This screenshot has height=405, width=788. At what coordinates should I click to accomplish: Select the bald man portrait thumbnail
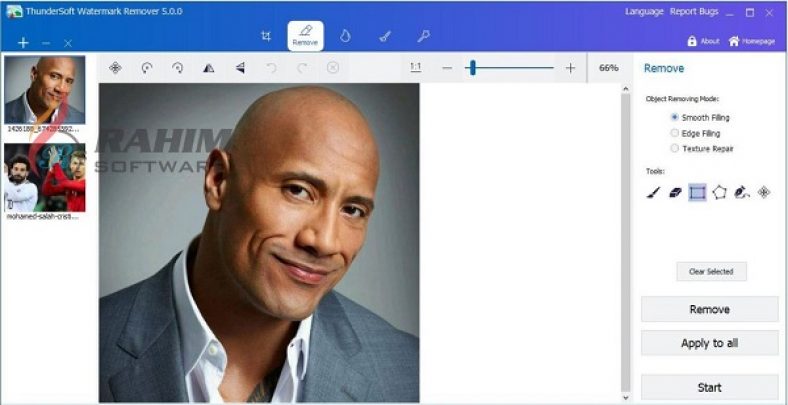[45, 90]
